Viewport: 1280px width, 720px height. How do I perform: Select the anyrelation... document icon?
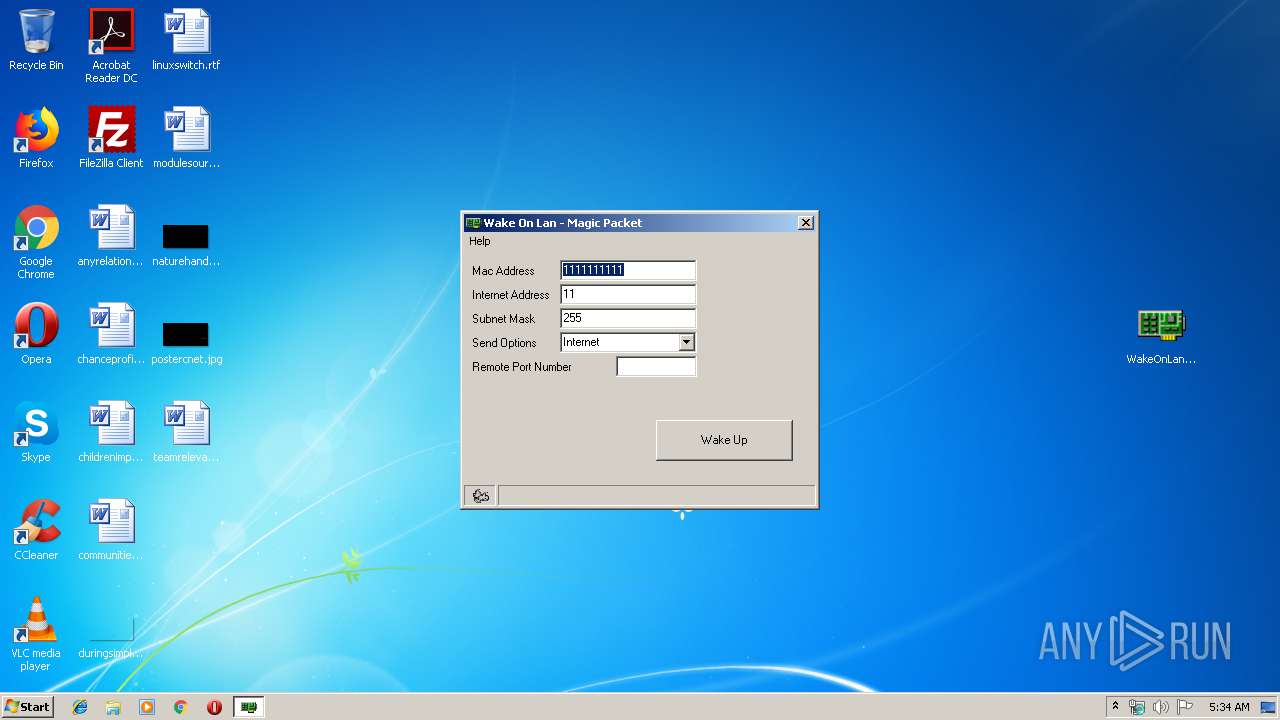pyautogui.click(x=111, y=236)
